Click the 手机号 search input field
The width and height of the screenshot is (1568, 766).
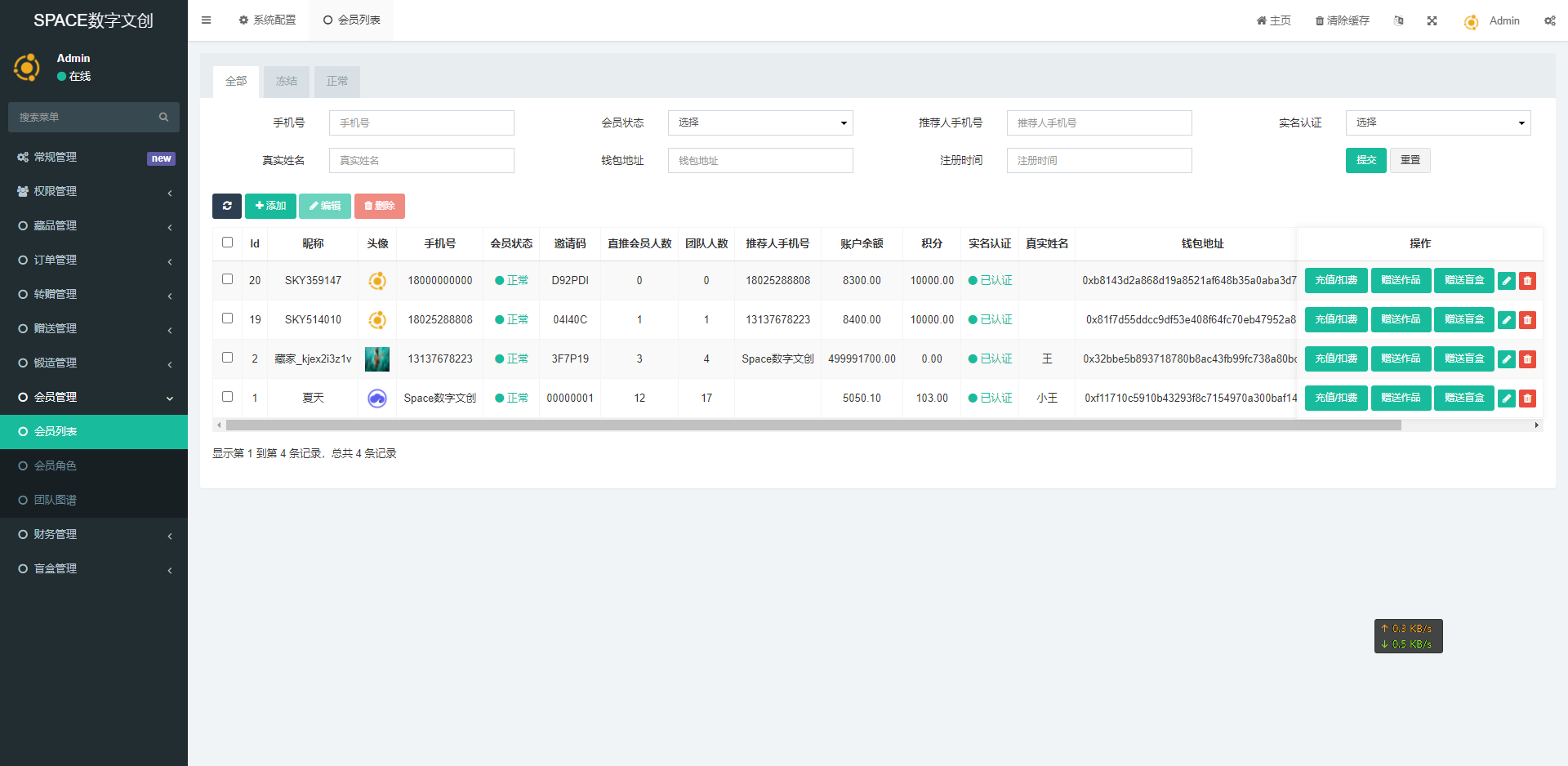421,122
